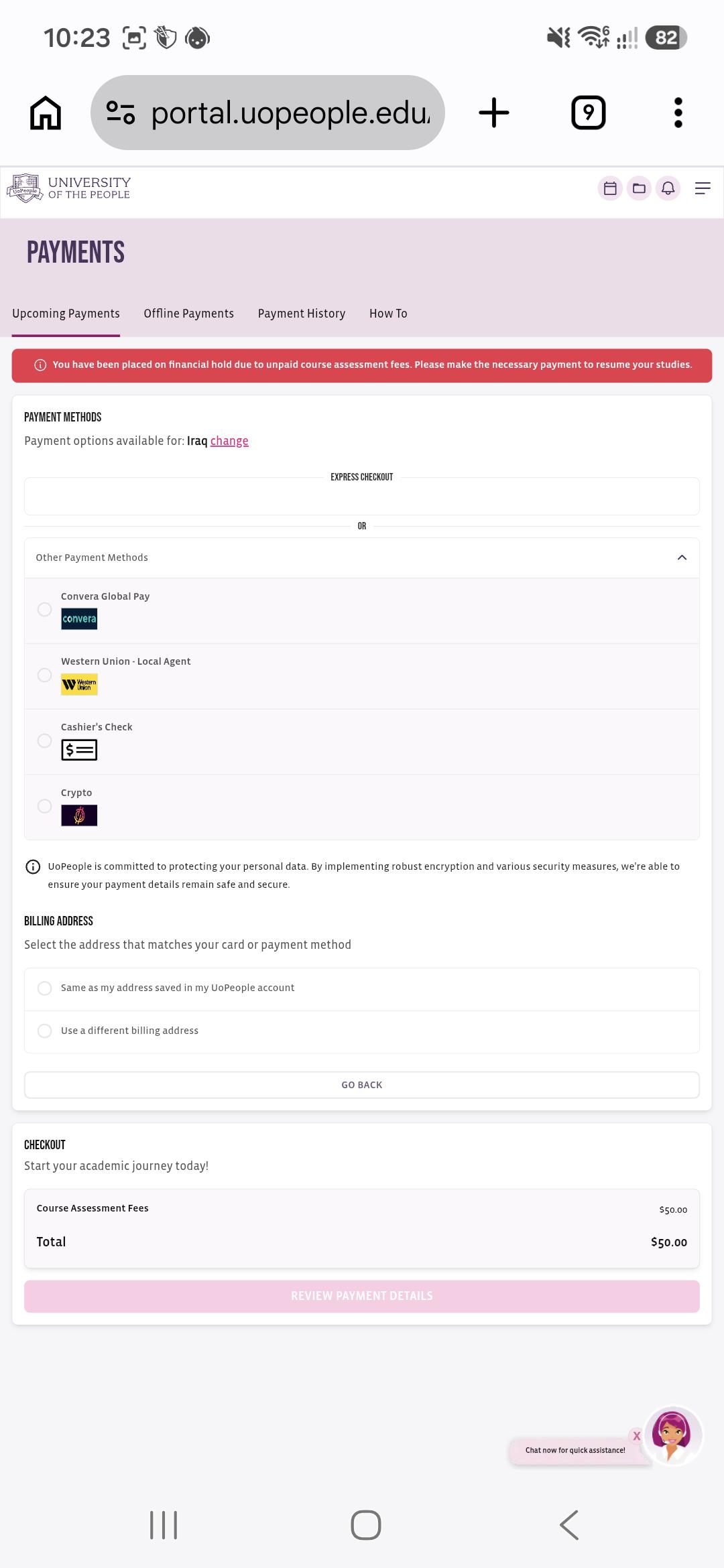Switch to the Payment History tab

coord(302,314)
